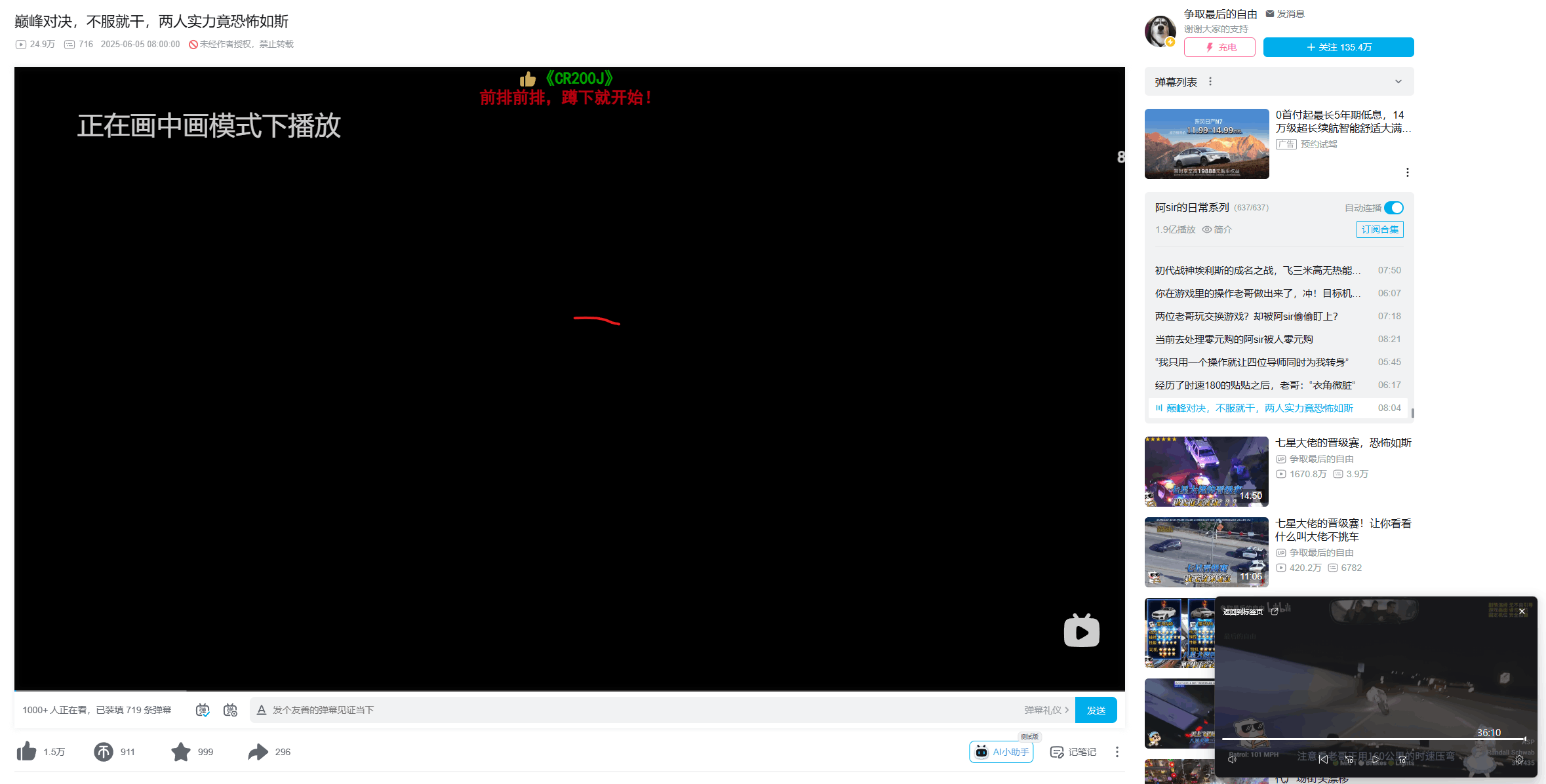Click the coin (投币) icon
The height and width of the screenshot is (784, 1546).
click(x=104, y=751)
